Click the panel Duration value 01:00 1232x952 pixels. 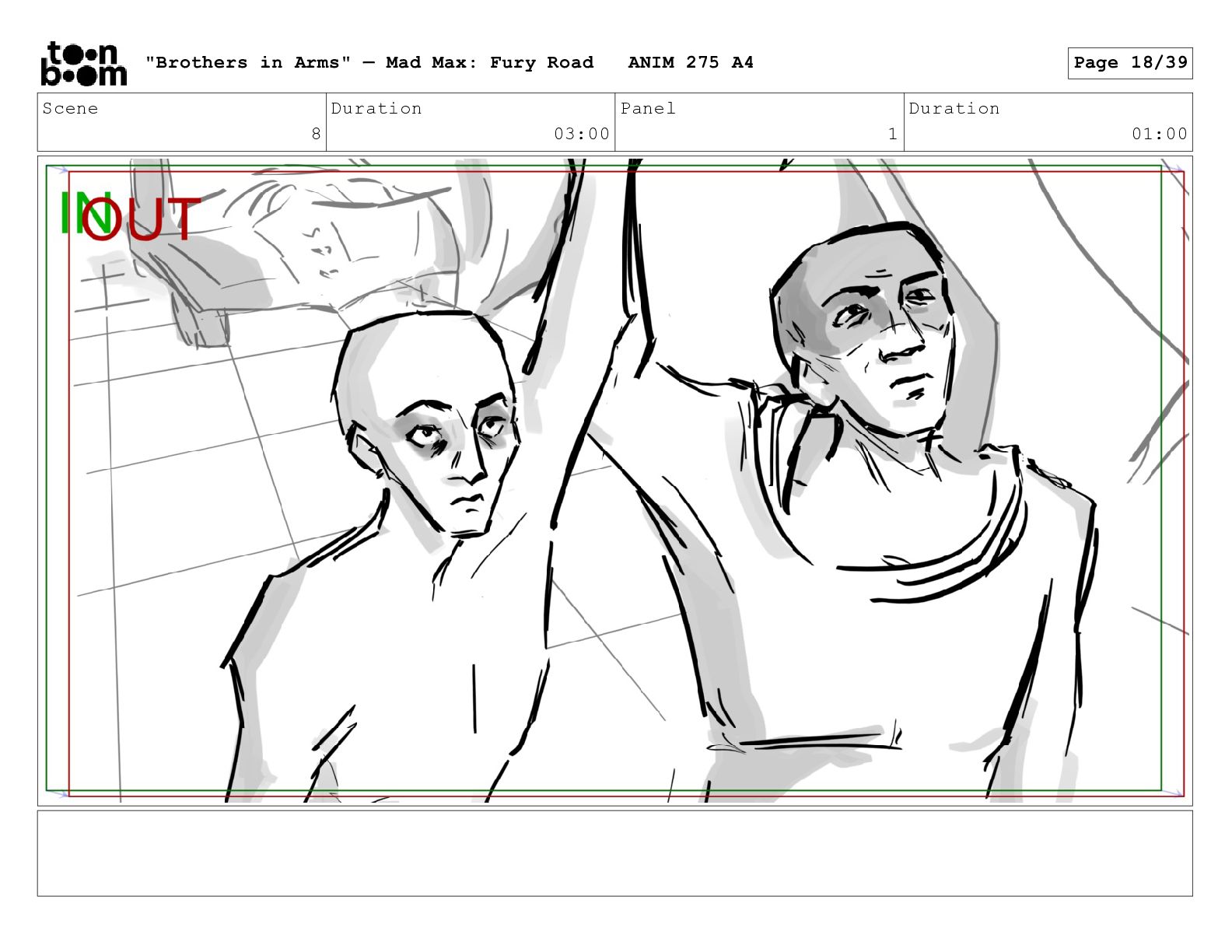coord(1160,134)
